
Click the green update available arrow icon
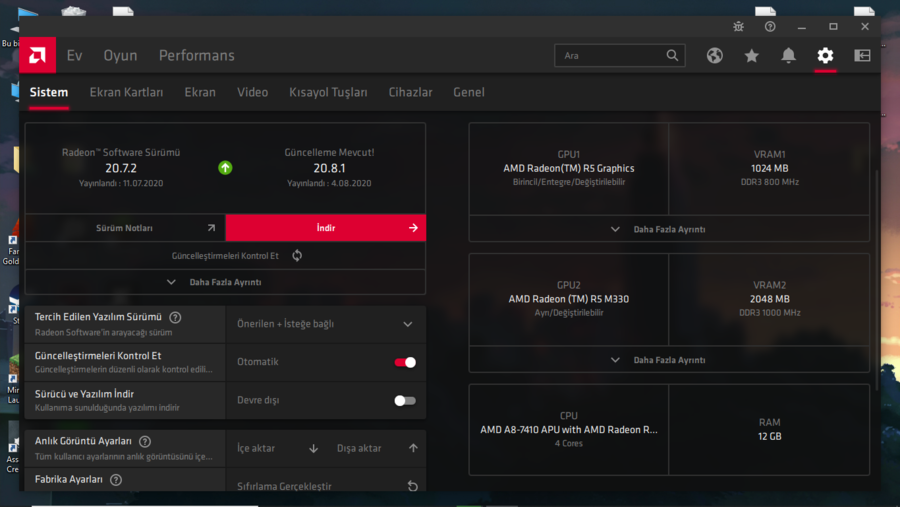pos(225,168)
